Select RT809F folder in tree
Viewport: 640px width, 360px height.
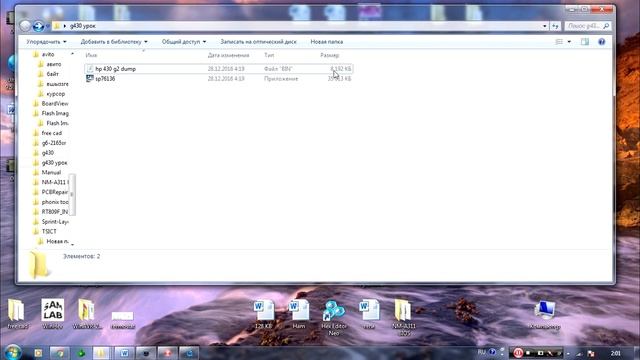55,212
